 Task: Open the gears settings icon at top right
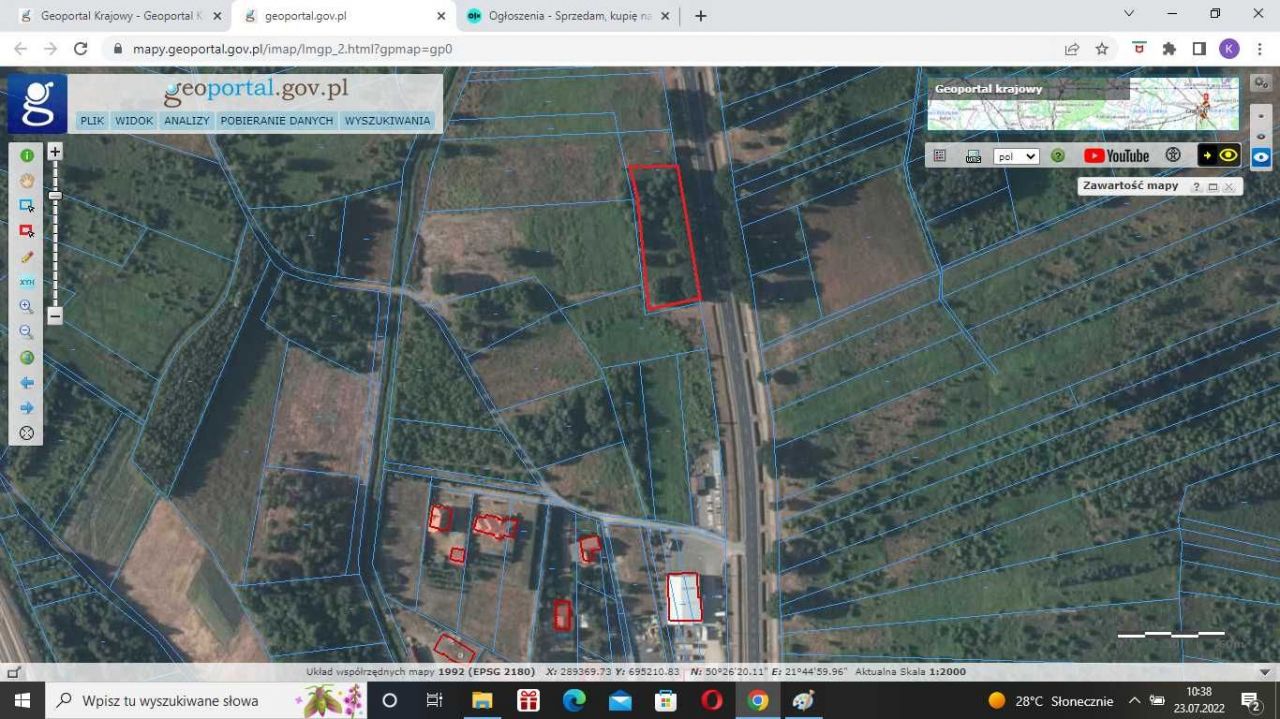[1262, 83]
